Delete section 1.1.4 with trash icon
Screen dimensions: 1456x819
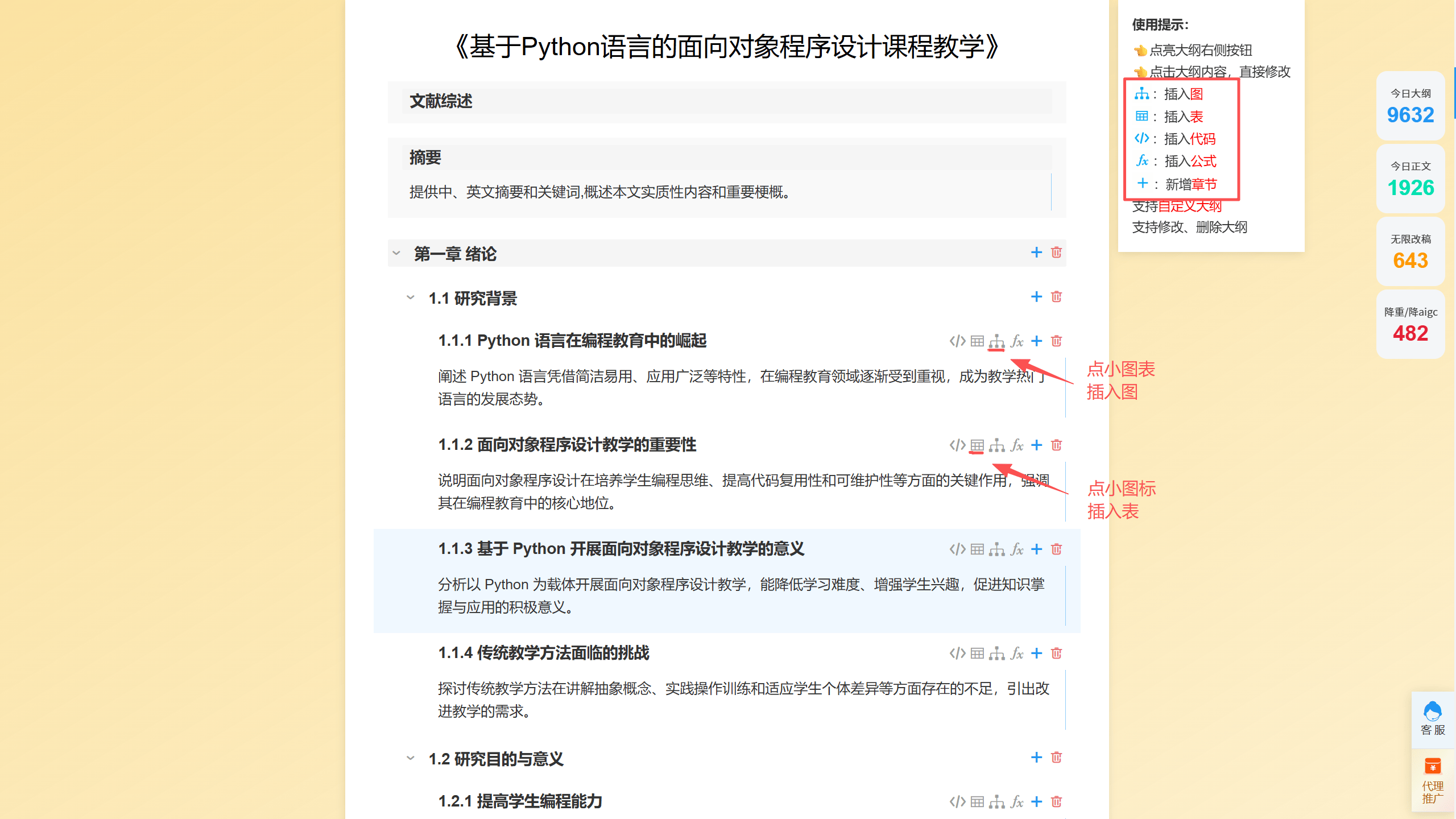coord(1056,653)
